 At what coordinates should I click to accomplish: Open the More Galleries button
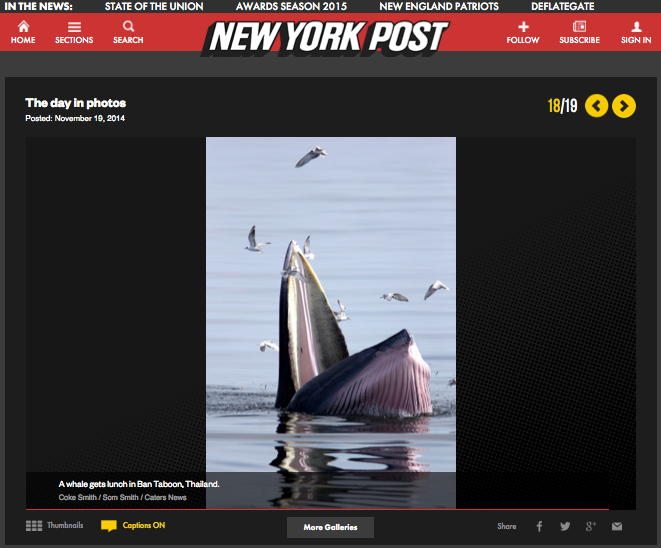(330, 527)
